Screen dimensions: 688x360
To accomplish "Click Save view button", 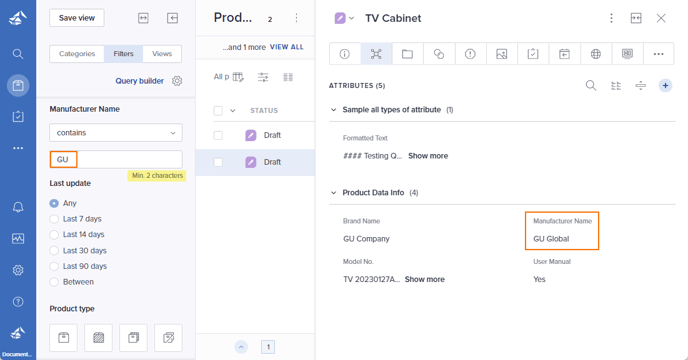I will 77,18.
